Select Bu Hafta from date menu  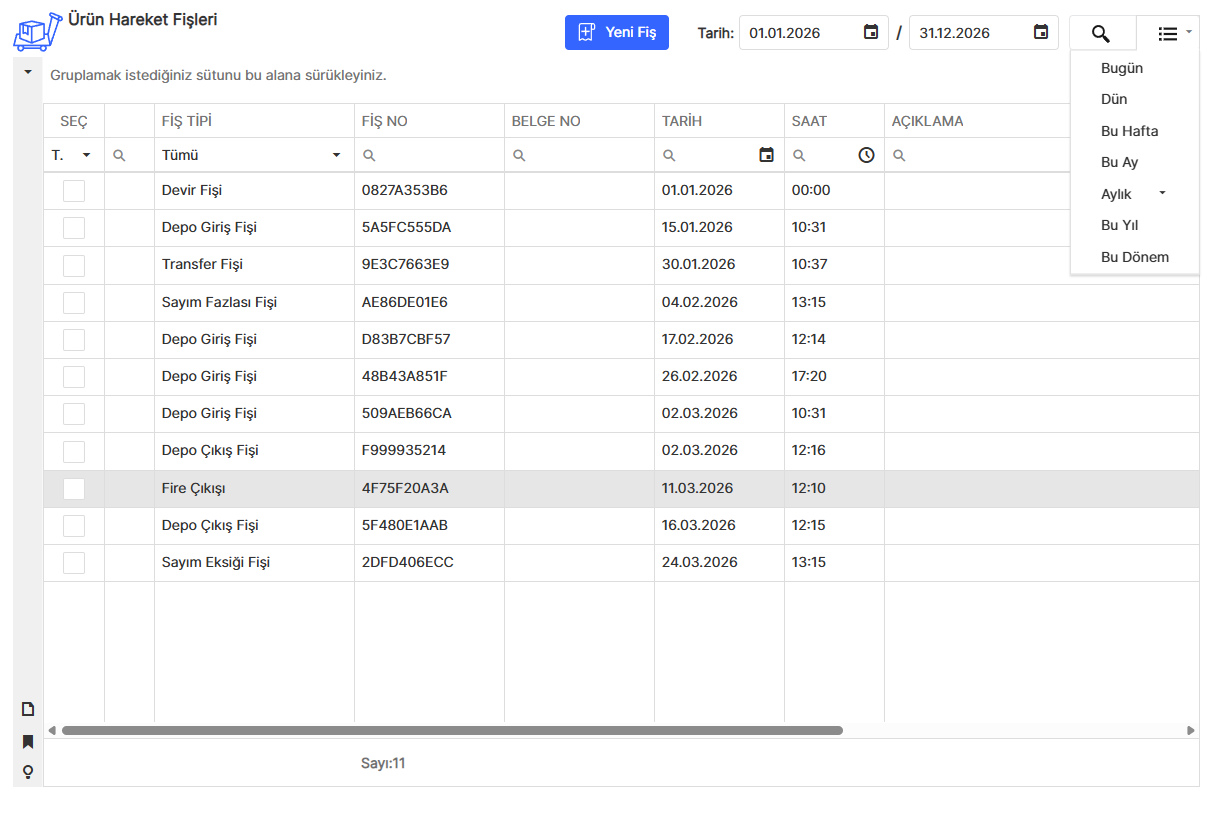pyautogui.click(x=1129, y=131)
